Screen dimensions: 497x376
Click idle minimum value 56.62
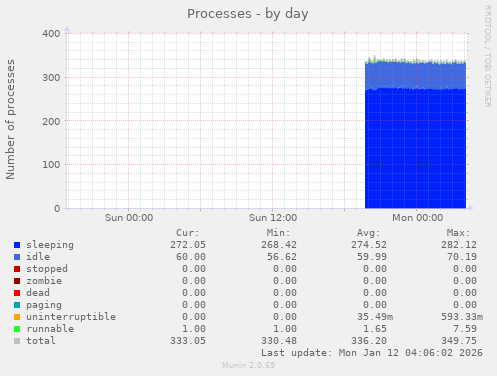[x=282, y=257]
